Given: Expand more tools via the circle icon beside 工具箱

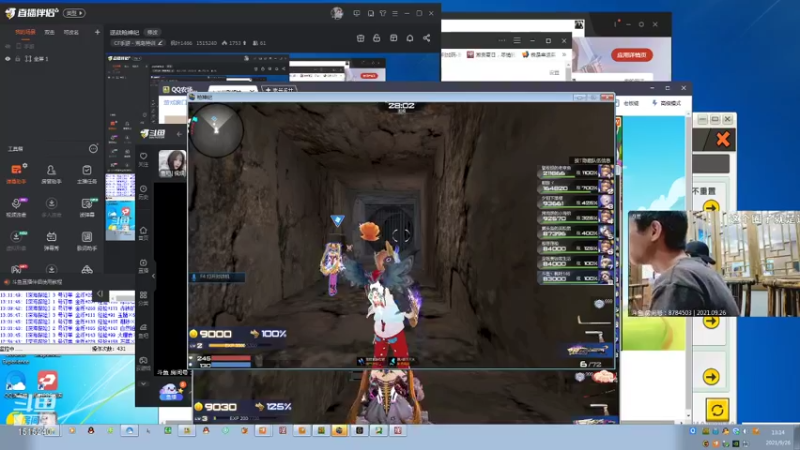Looking at the screenshot, I should 93,148.
